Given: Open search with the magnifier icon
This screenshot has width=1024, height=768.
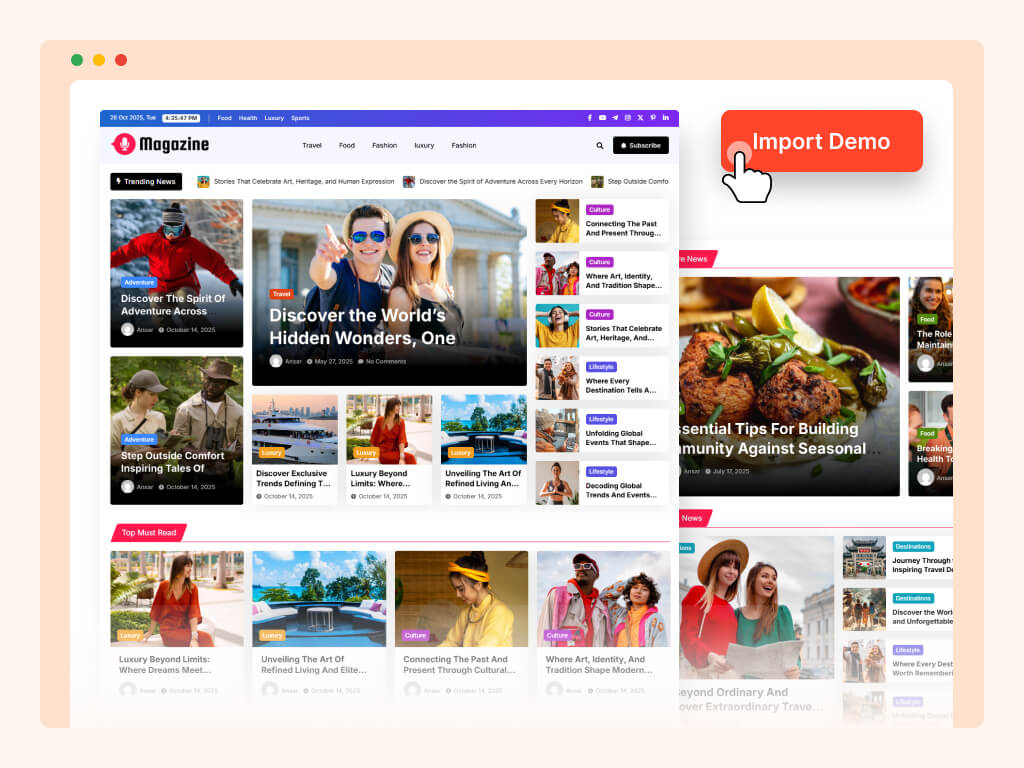Looking at the screenshot, I should pyautogui.click(x=600, y=146).
